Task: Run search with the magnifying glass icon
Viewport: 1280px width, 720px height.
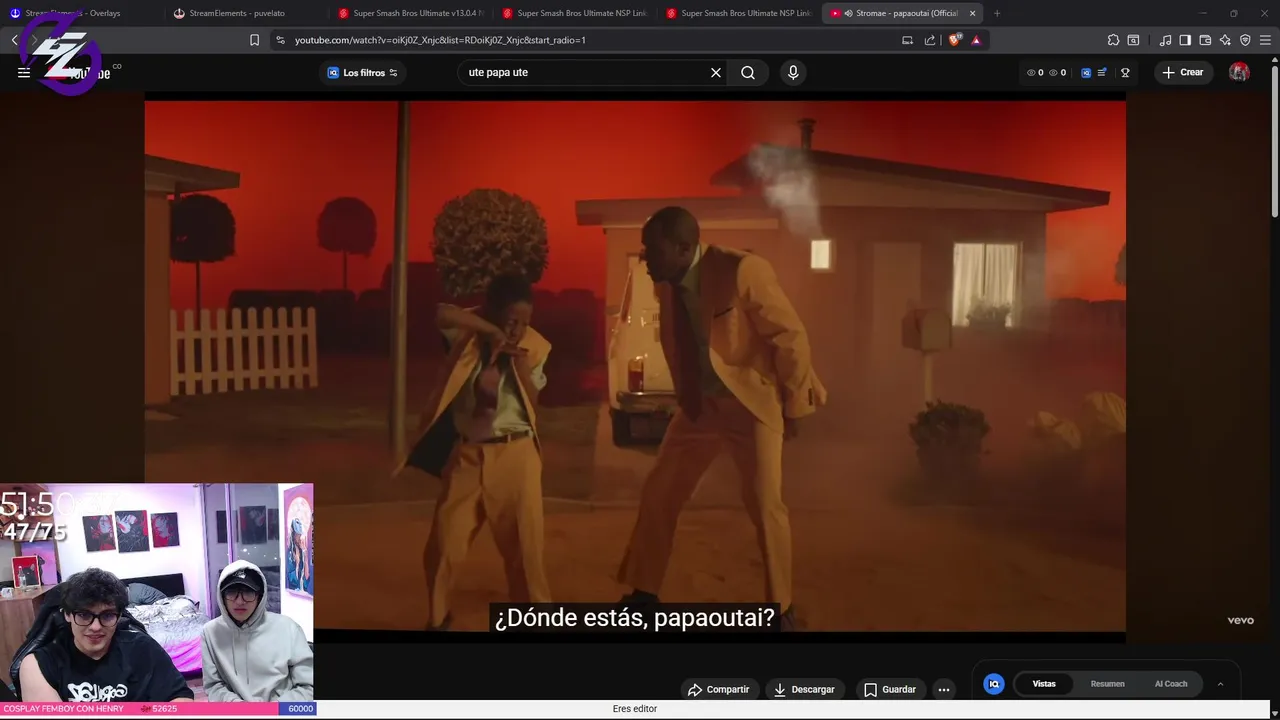Action: coord(748,73)
